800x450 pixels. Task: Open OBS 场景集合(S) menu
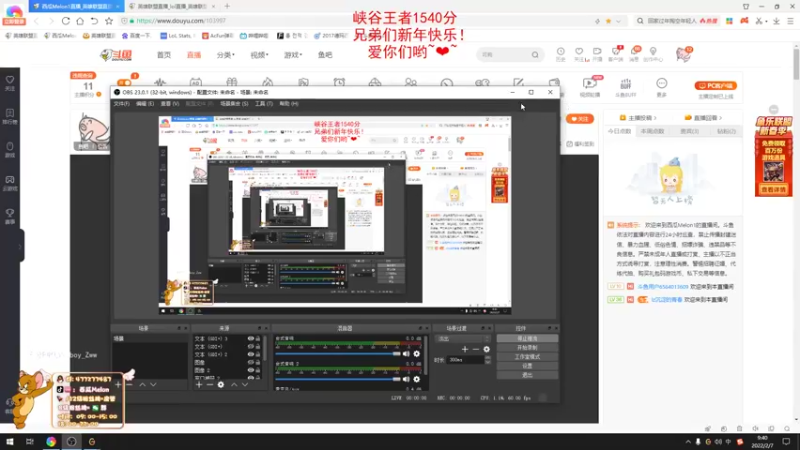234,104
